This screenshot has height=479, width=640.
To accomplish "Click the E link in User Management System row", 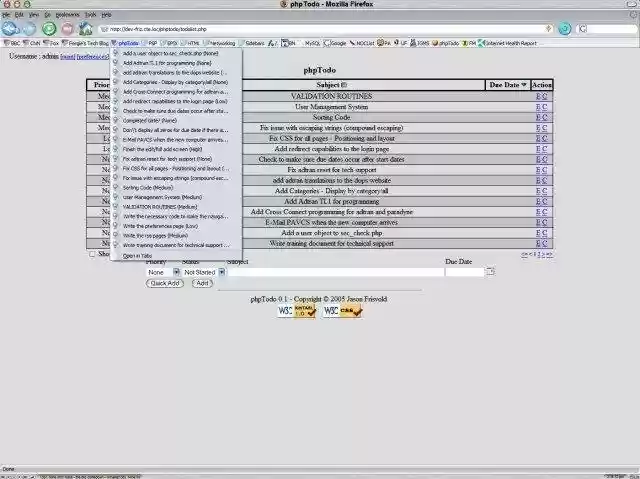I will (538, 107).
